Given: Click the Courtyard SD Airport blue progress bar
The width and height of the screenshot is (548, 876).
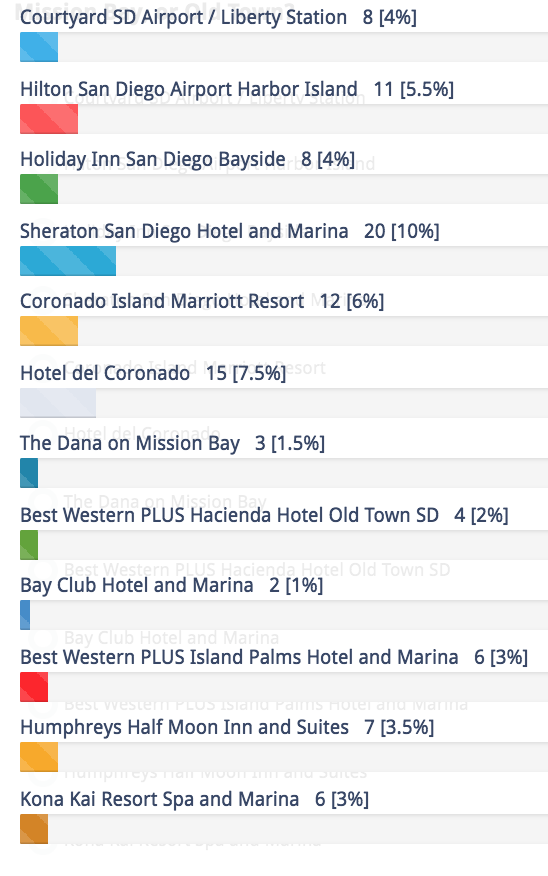Looking at the screenshot, I should point(39,47).
